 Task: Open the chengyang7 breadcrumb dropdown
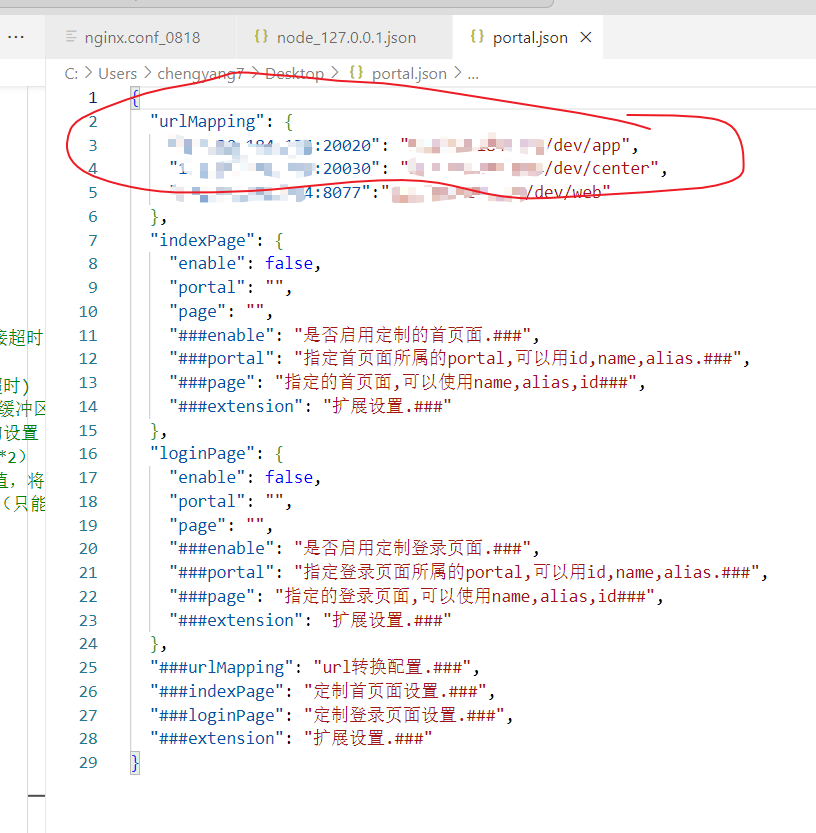coord(200,73)
